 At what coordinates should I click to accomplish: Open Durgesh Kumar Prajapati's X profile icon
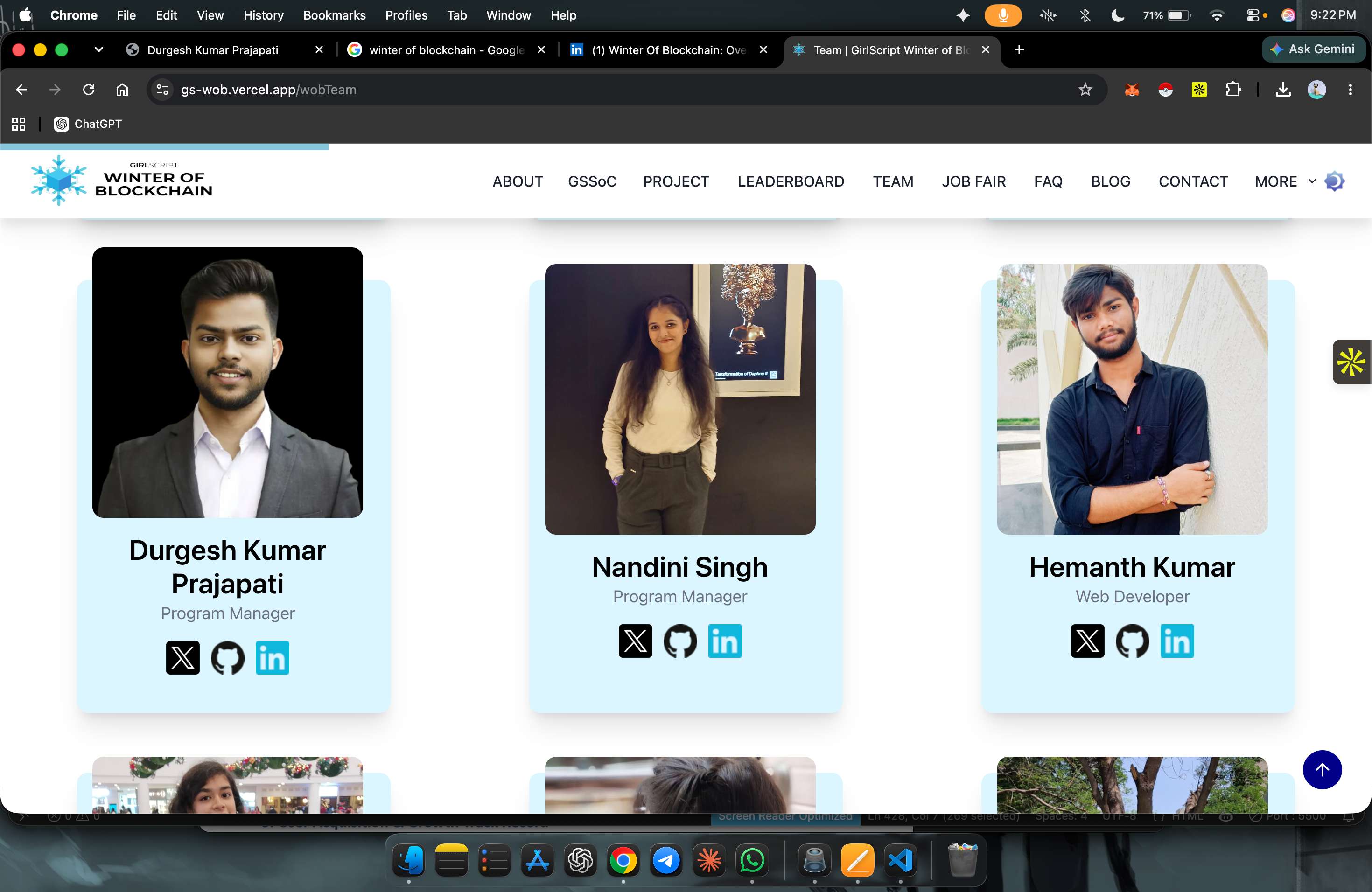tap(183, 657)
